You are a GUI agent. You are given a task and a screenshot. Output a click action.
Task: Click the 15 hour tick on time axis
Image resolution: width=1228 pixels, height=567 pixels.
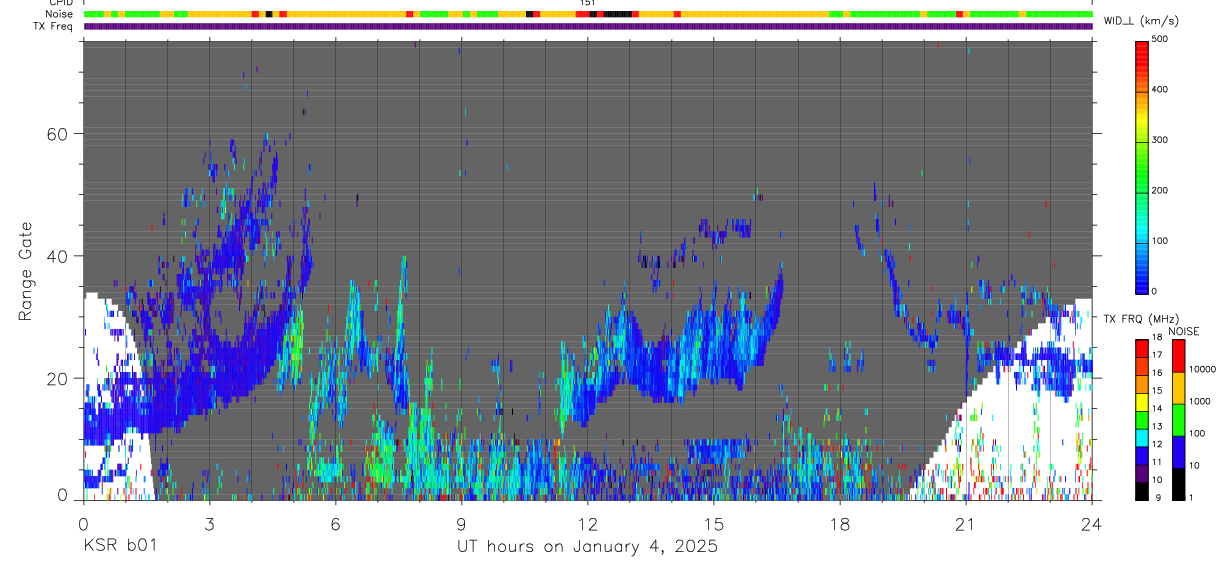click(714, 523)
